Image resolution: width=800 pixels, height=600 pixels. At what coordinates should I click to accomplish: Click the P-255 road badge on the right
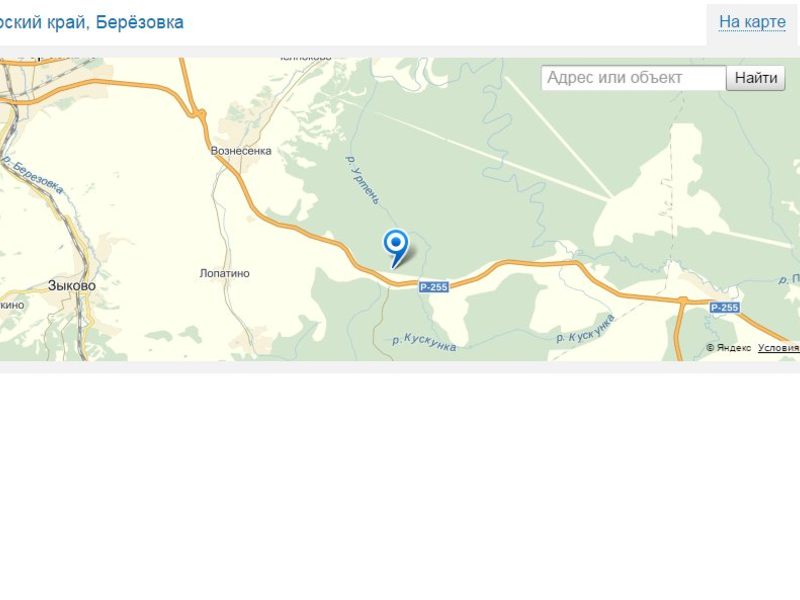(724, 307)
